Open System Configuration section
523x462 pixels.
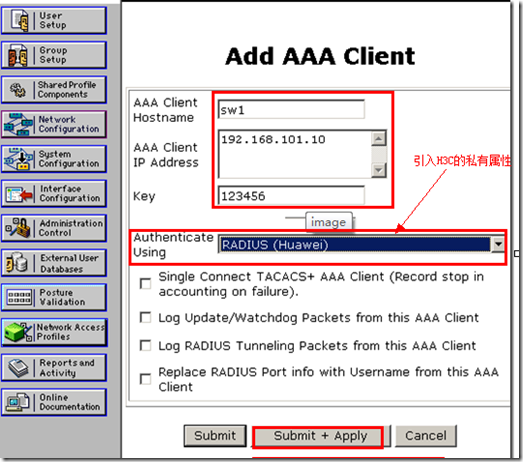pyautogui.click(x=54, y=159)
